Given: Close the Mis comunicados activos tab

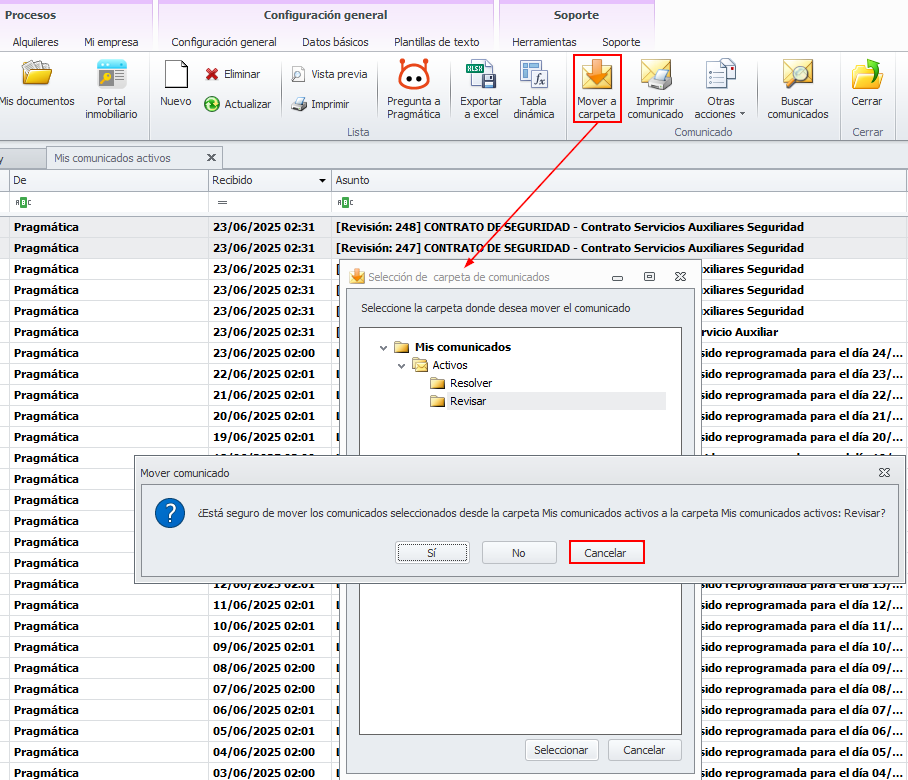Looking at the screenshot, I should (211, 158).
